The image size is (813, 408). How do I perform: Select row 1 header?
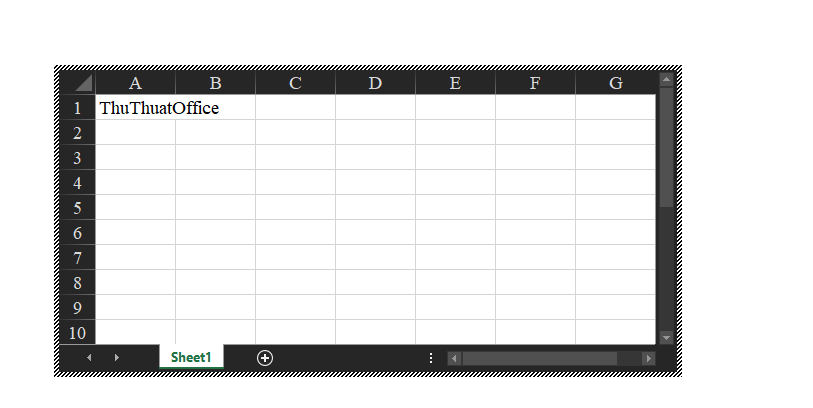tap(77, 108)
